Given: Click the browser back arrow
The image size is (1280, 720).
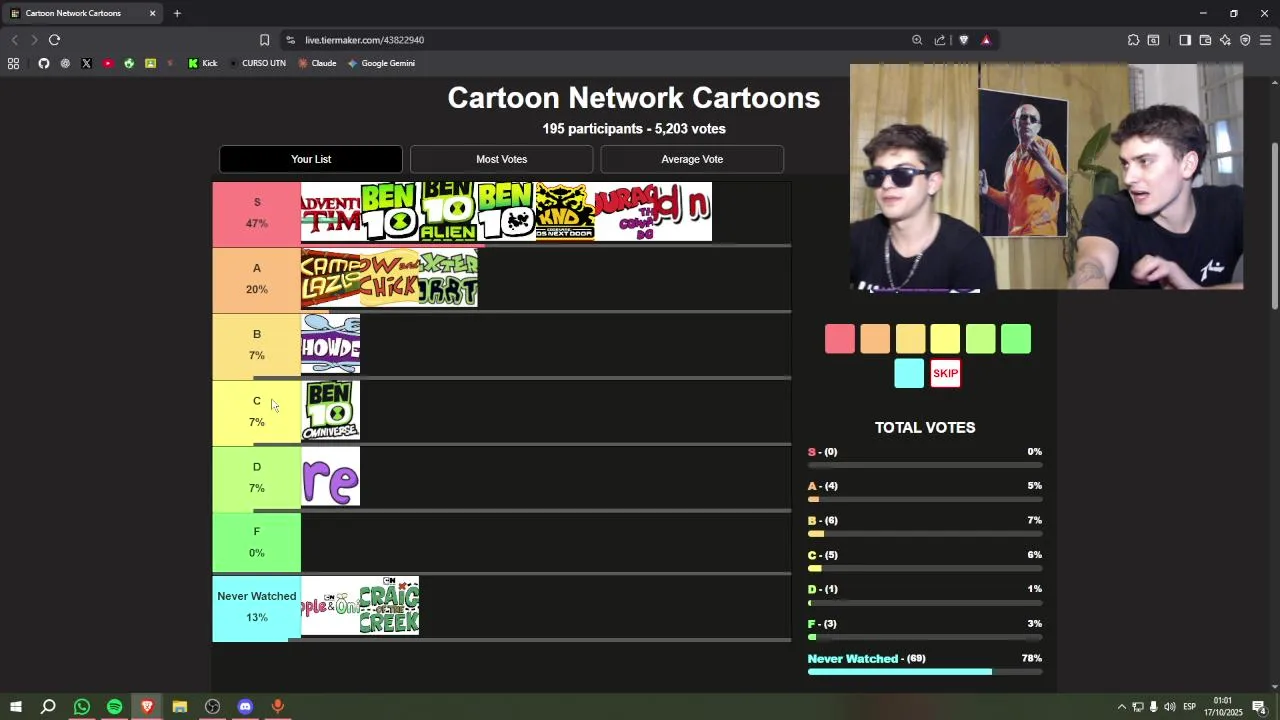Looking at the screenshot, I should point(14,40).
